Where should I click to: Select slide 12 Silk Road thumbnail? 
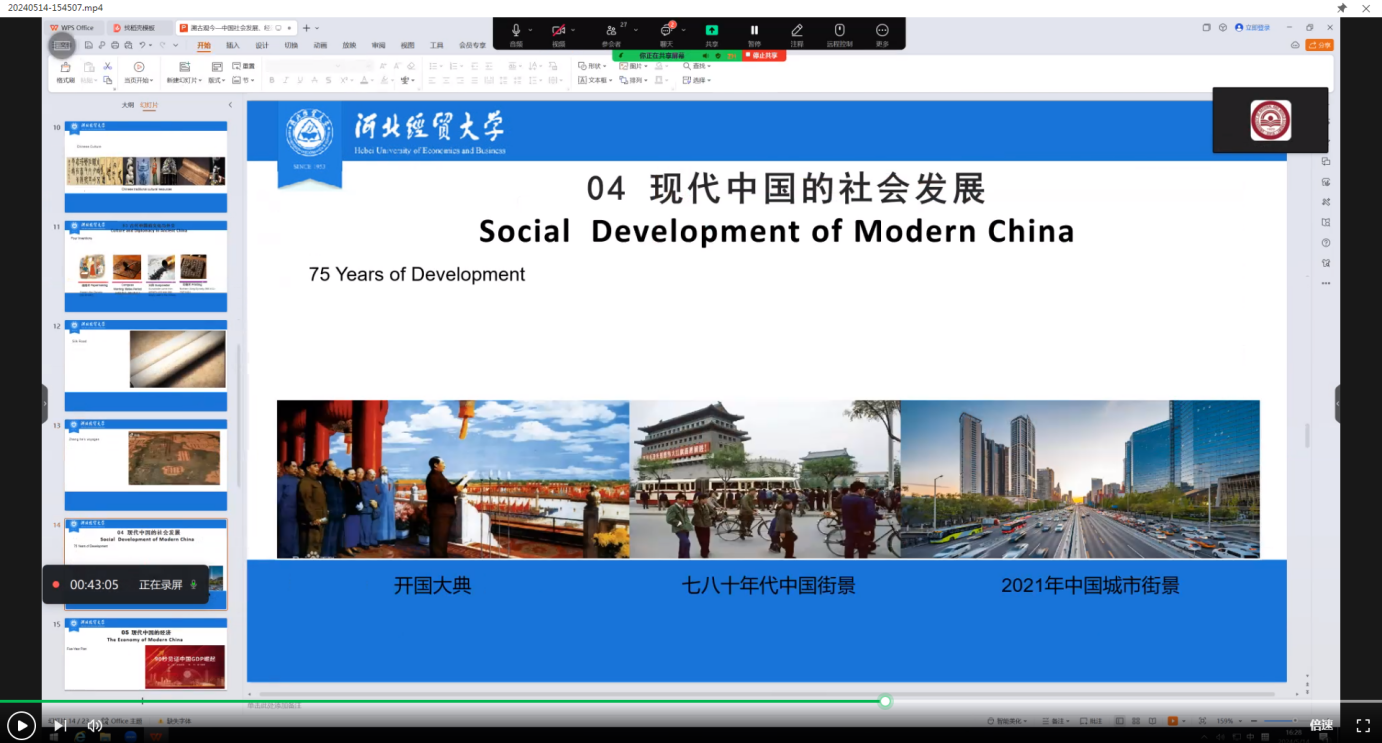coord(146,365)
